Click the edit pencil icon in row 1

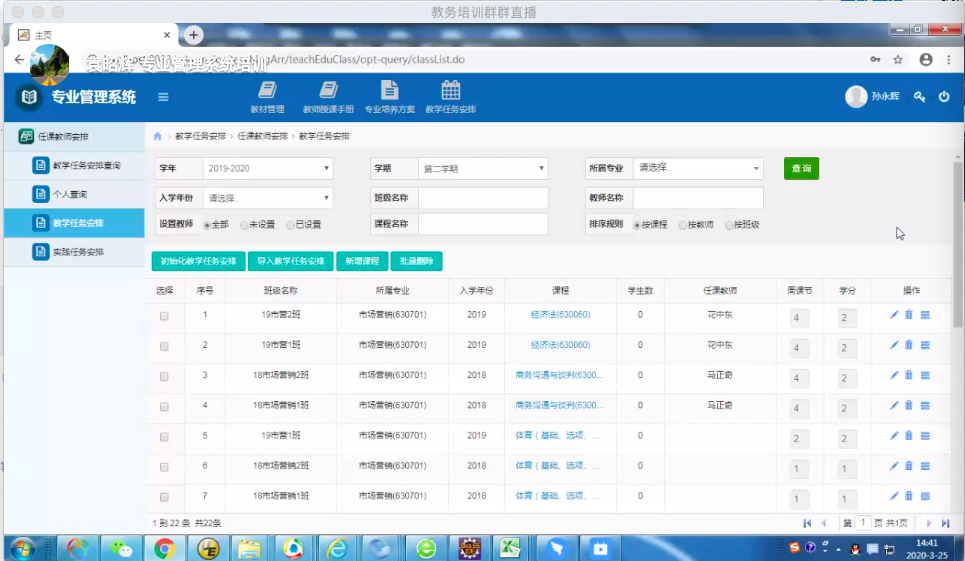point(894,316)
